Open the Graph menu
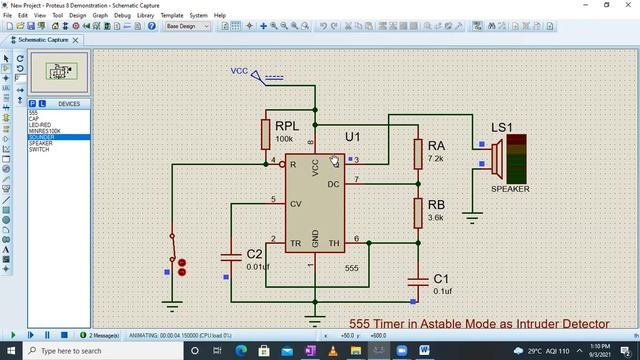This screenshot has width=640, height=360. (100, 16)
